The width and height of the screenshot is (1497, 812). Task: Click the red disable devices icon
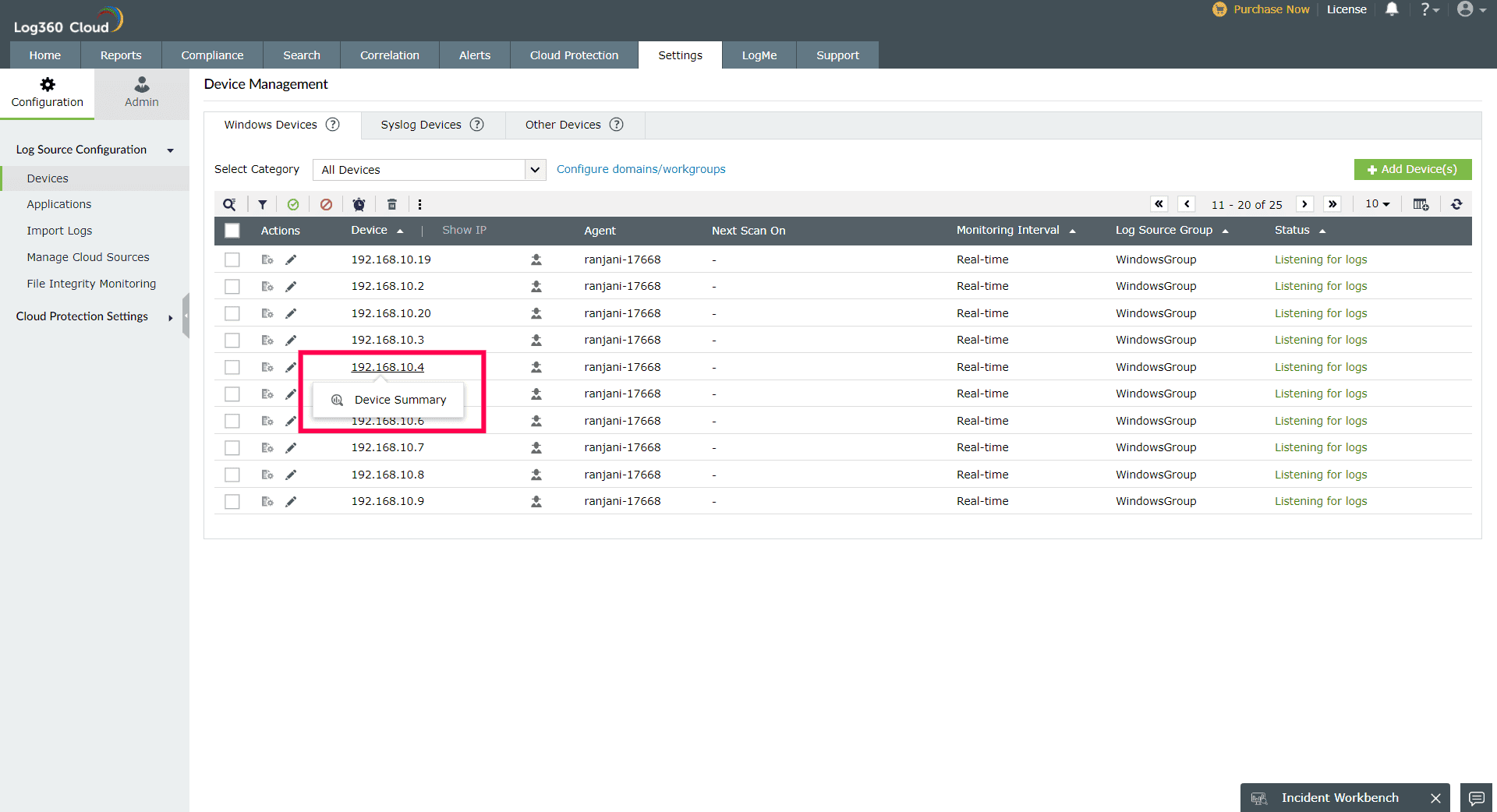pyautogui.click(x=326, y=204)
